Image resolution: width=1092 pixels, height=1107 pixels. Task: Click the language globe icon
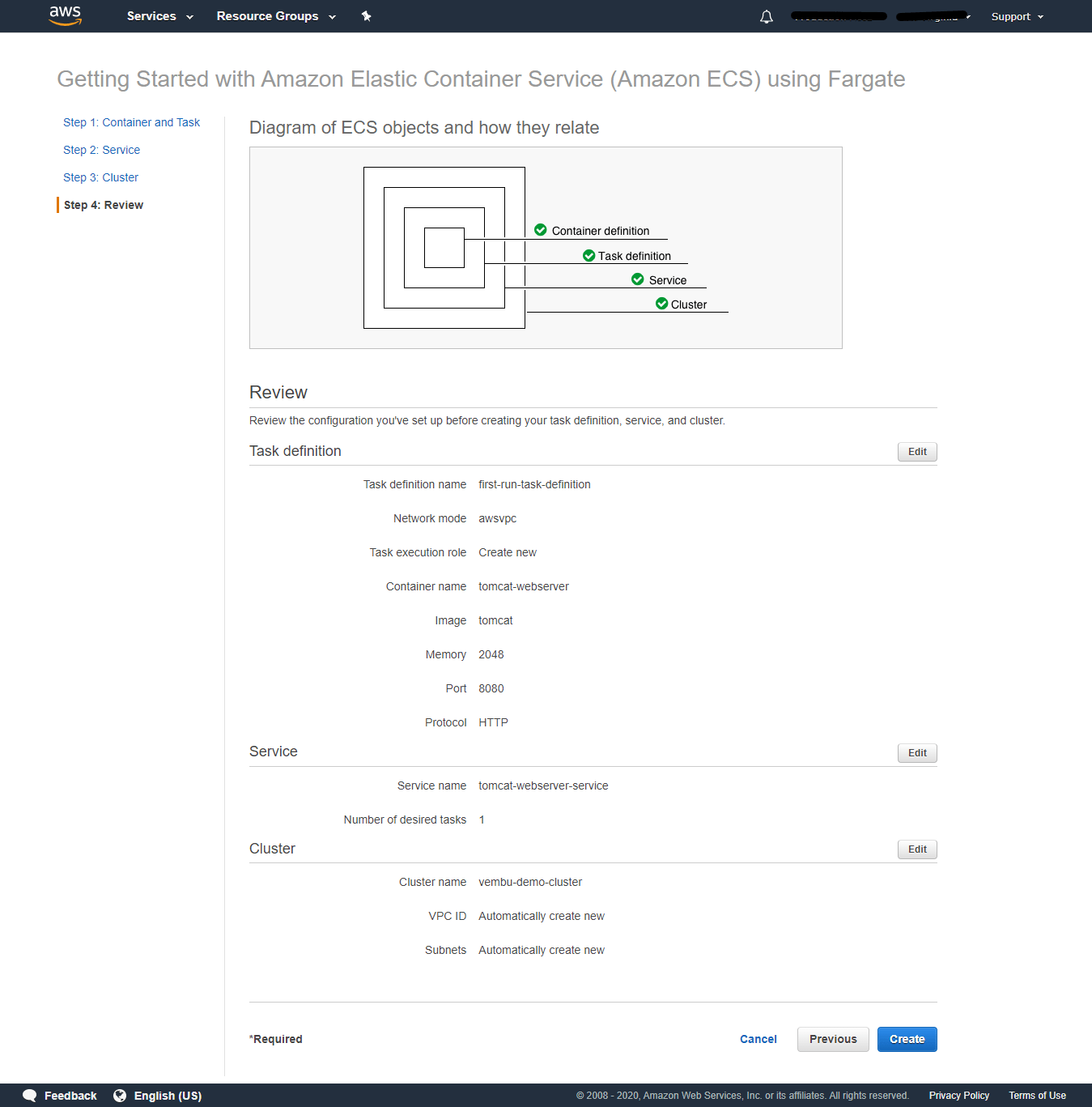(120, 1096)
